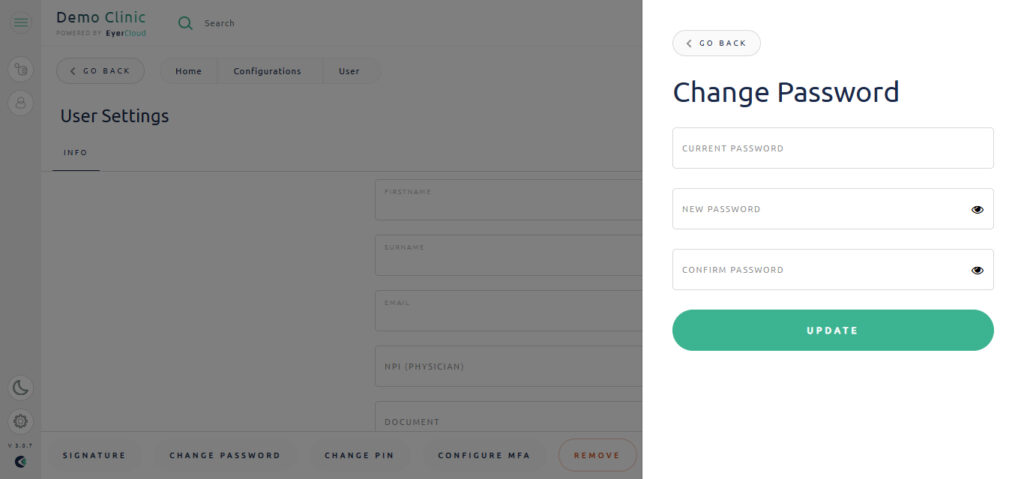
Task: Focus the Current Password field
Action: (x=833, y=148)
